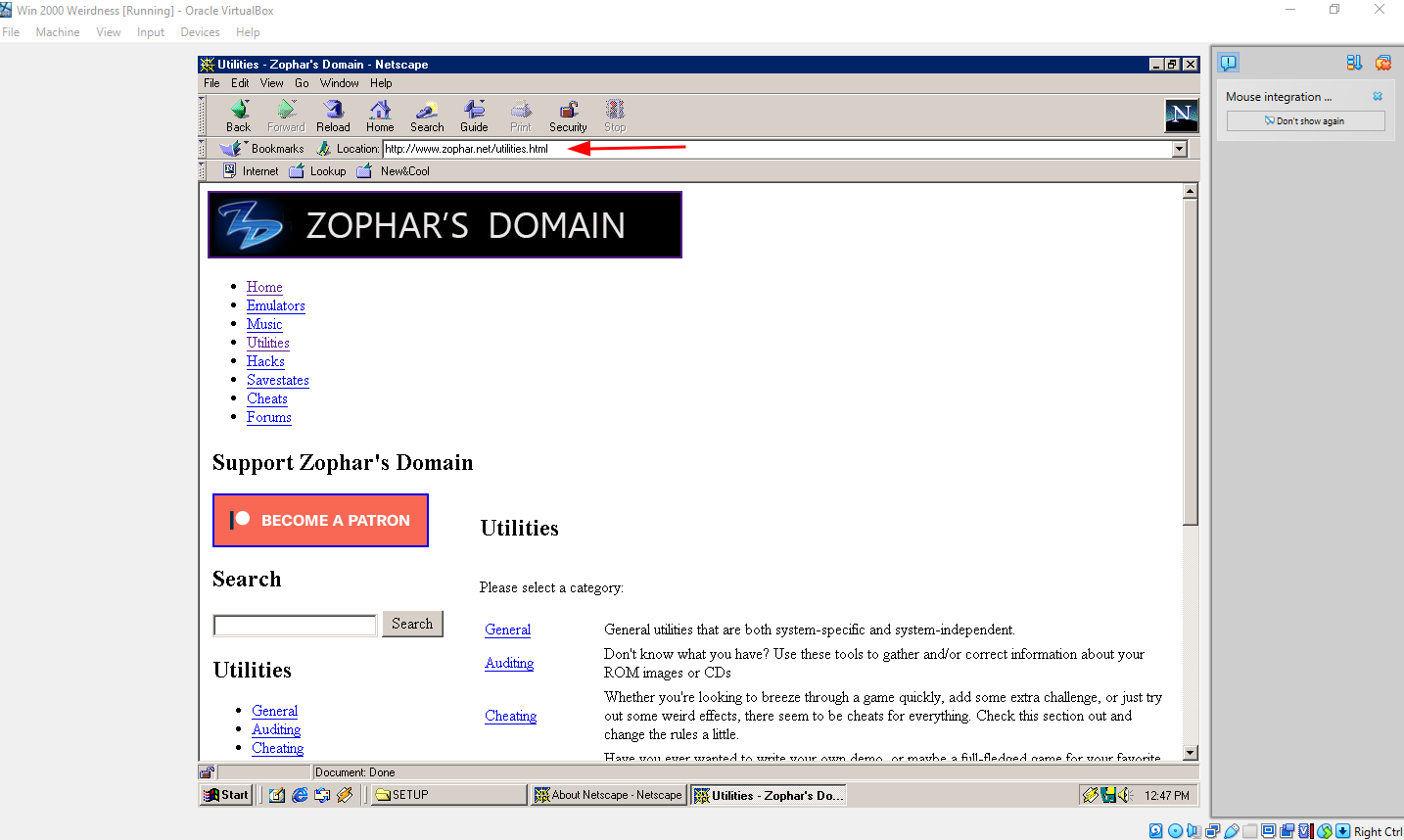This screenshot has height=840, width=1404.
Task: Click the Search button on the webpage
Action: coord(412,624)
